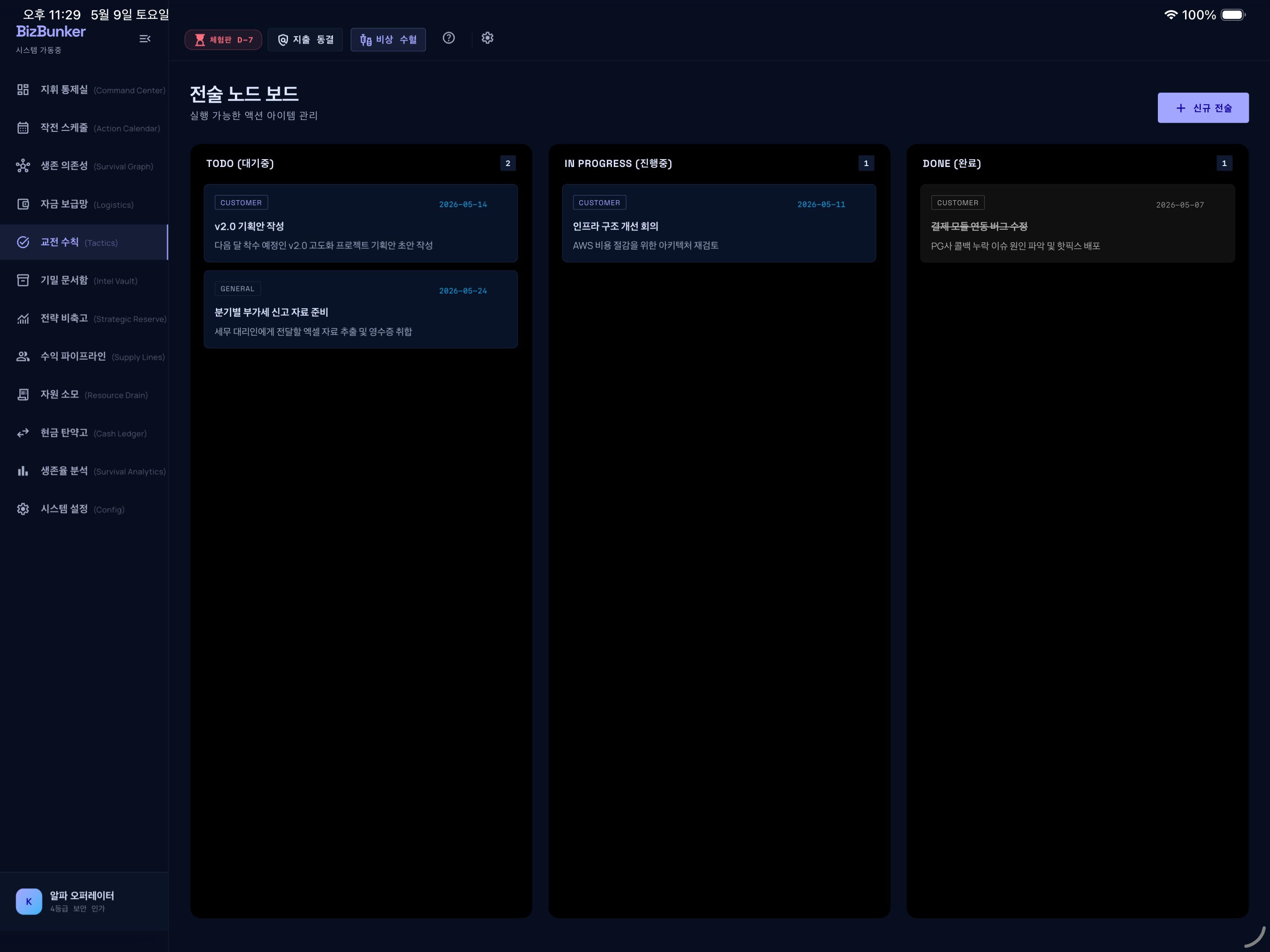The width and height of the screenshot is (1270, 952).
Task: Click CUSTOMER tag on v2.0 기획안 card
Action: click(x=241, y=202)
